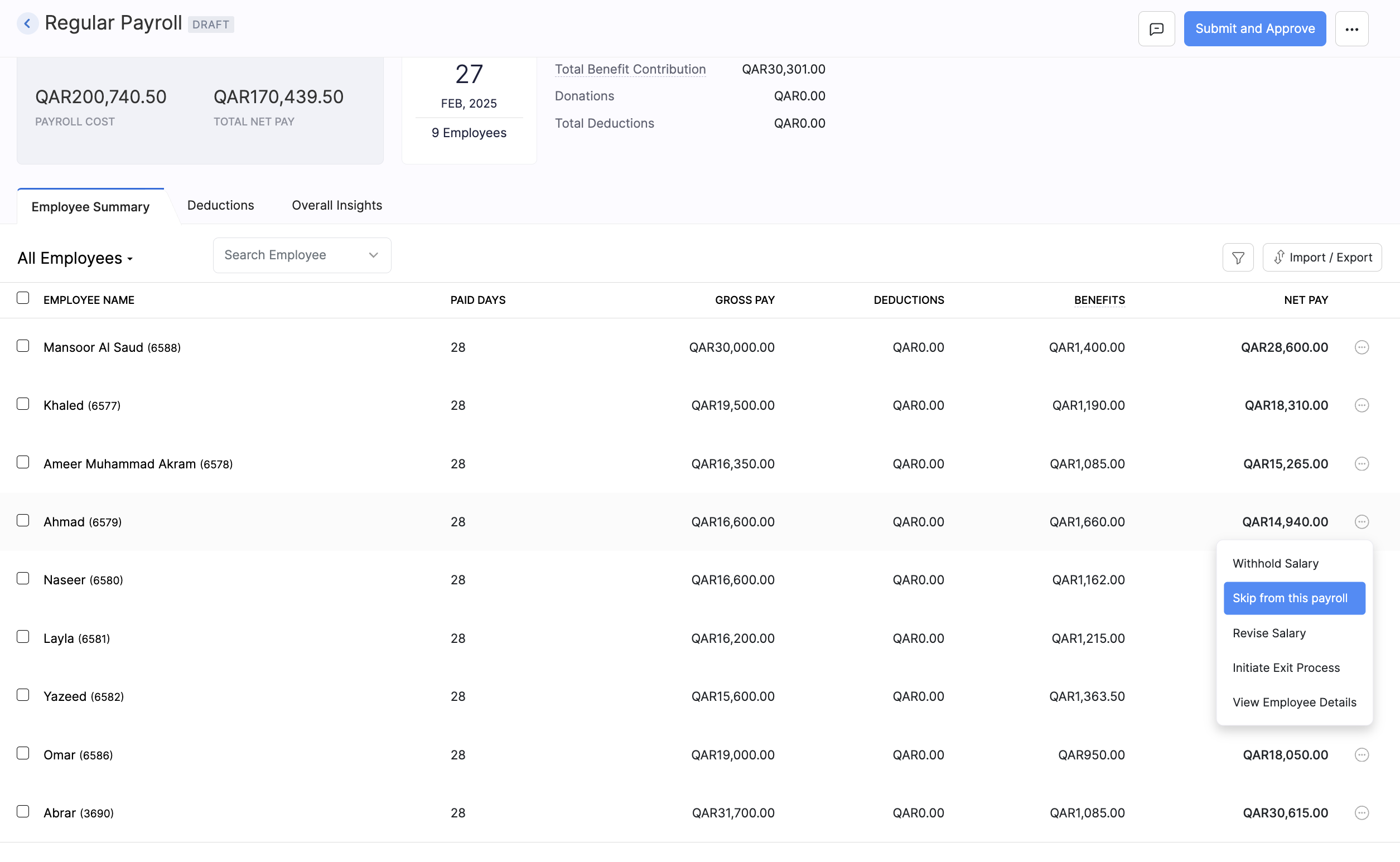Open the Search Employee dropdown chevron
This screenshot has width=1400, height=862.
(x=373, y=255)
